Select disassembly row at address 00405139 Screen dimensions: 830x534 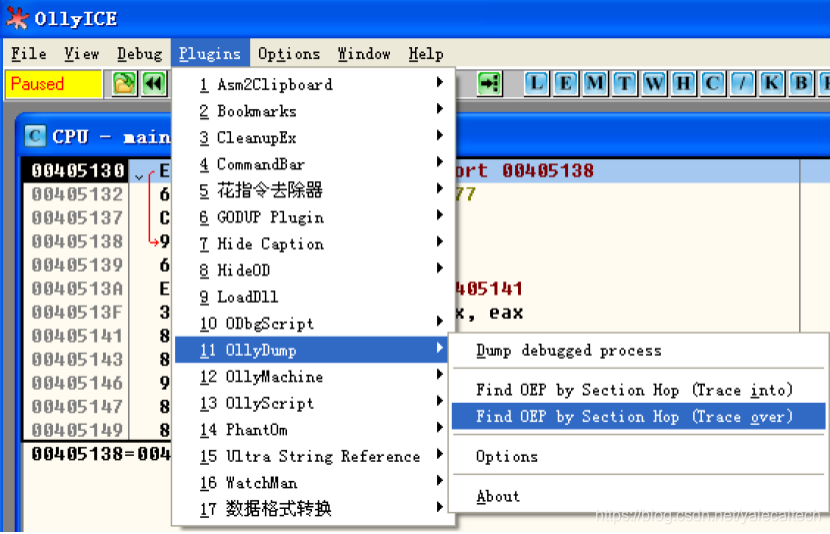coord(78,265)
